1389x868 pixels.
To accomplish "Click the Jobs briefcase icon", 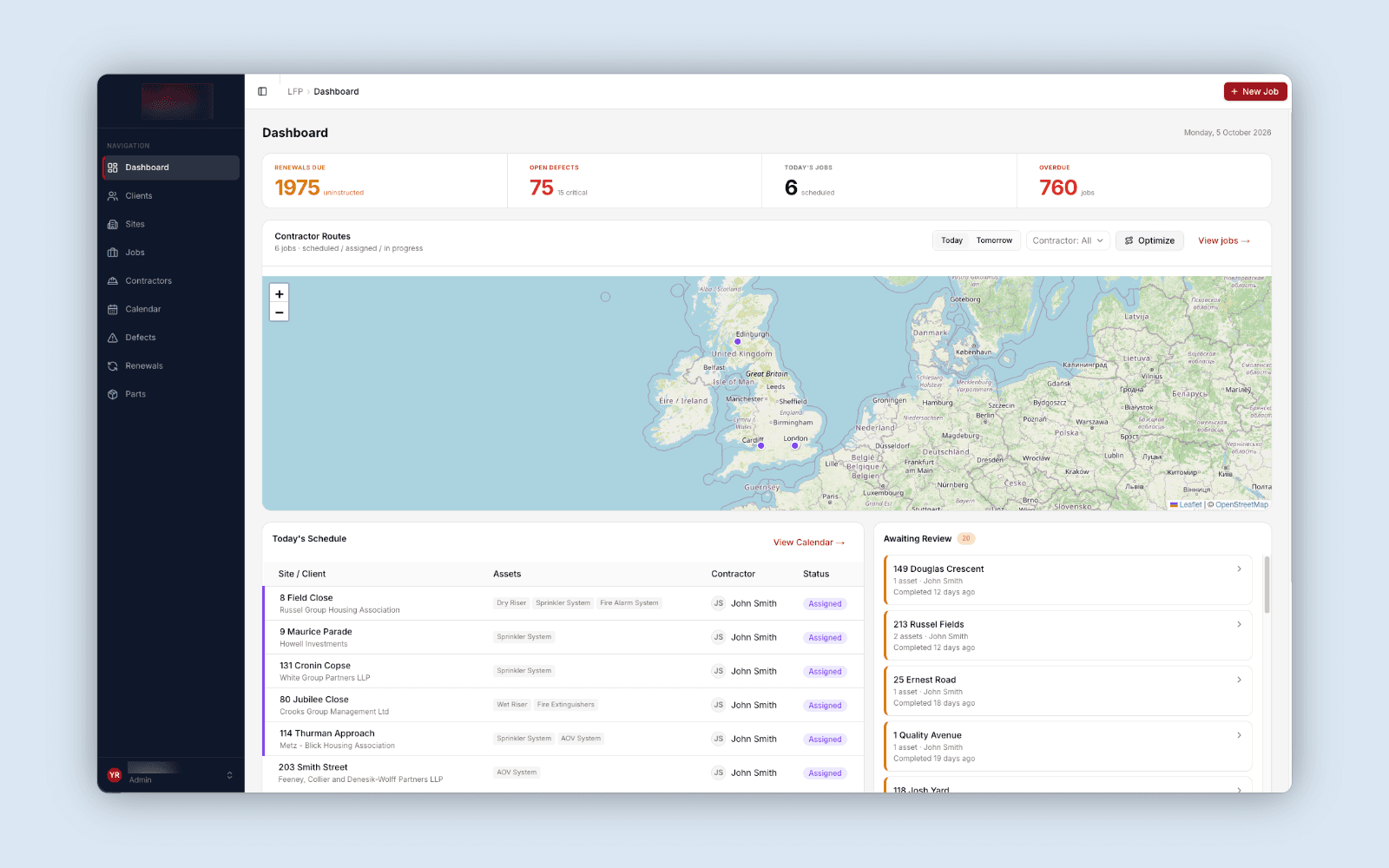I will 113,253.
